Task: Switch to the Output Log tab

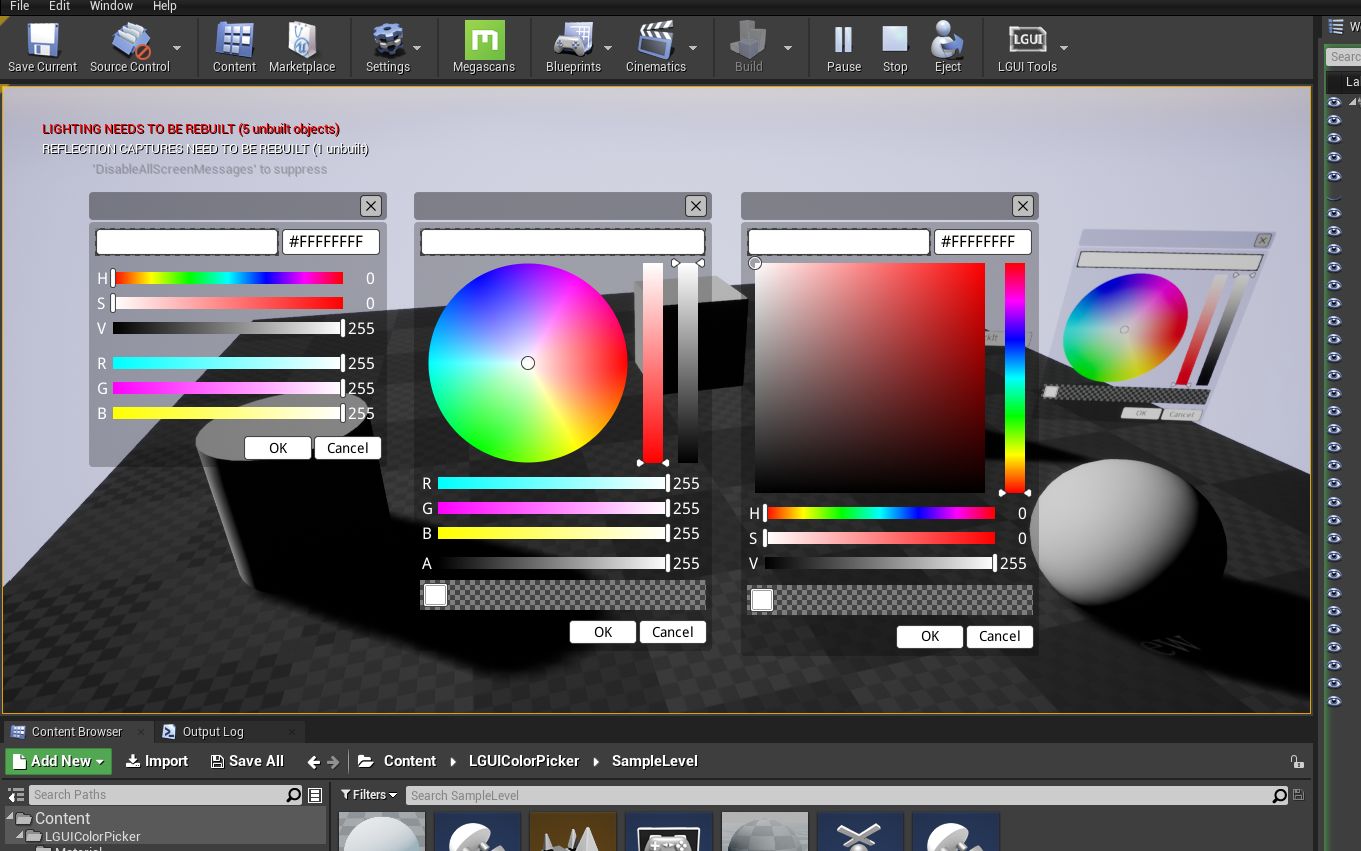Action: coord(212,731)
